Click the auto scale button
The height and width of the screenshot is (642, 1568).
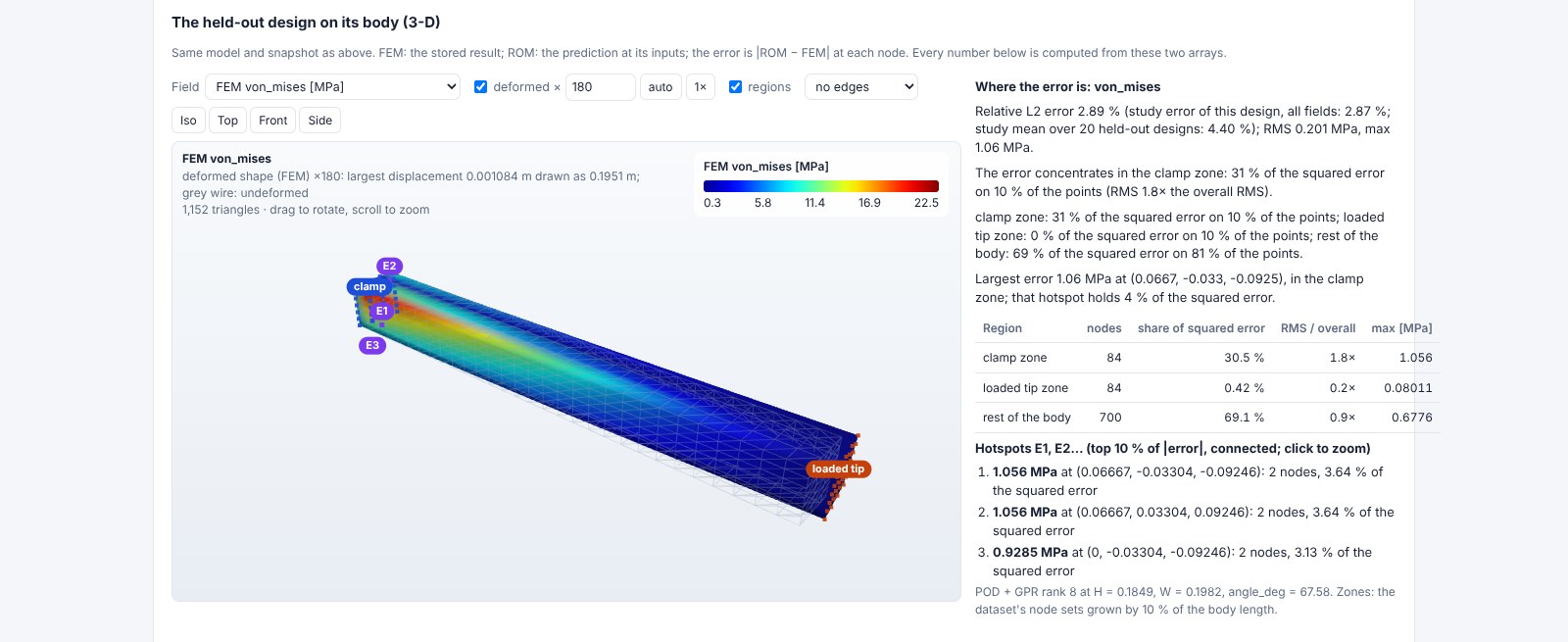pos(661,87)
